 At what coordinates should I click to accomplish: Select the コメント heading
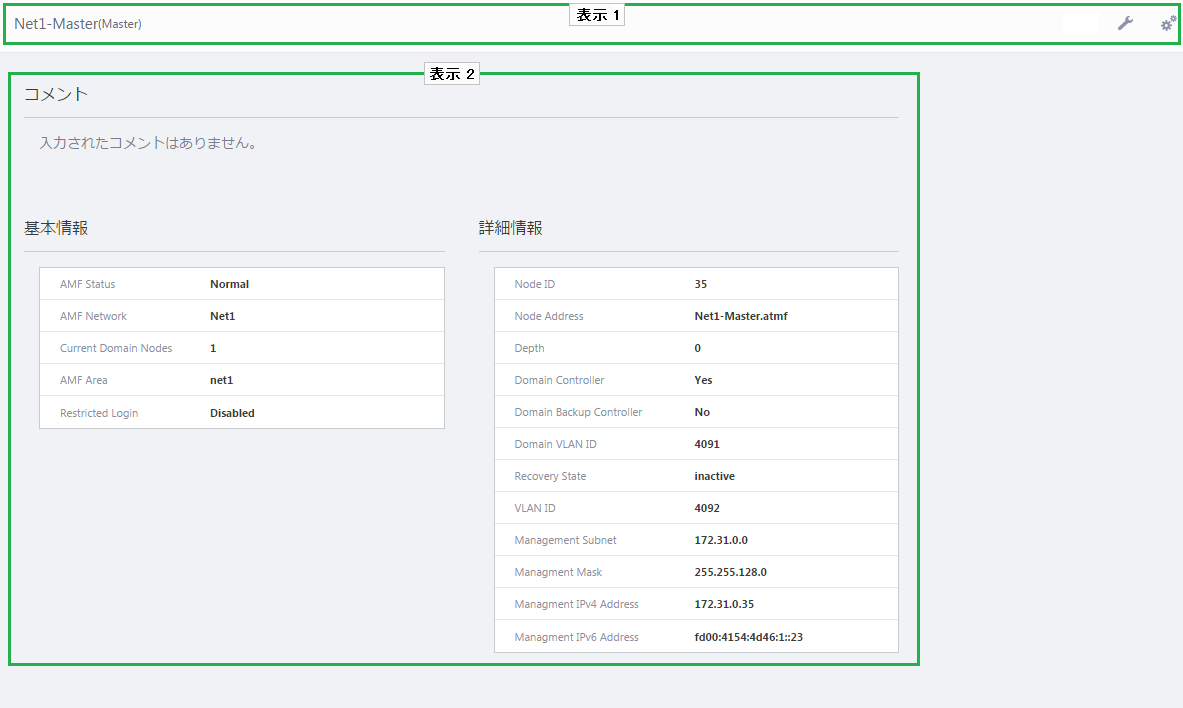(56, 94)
